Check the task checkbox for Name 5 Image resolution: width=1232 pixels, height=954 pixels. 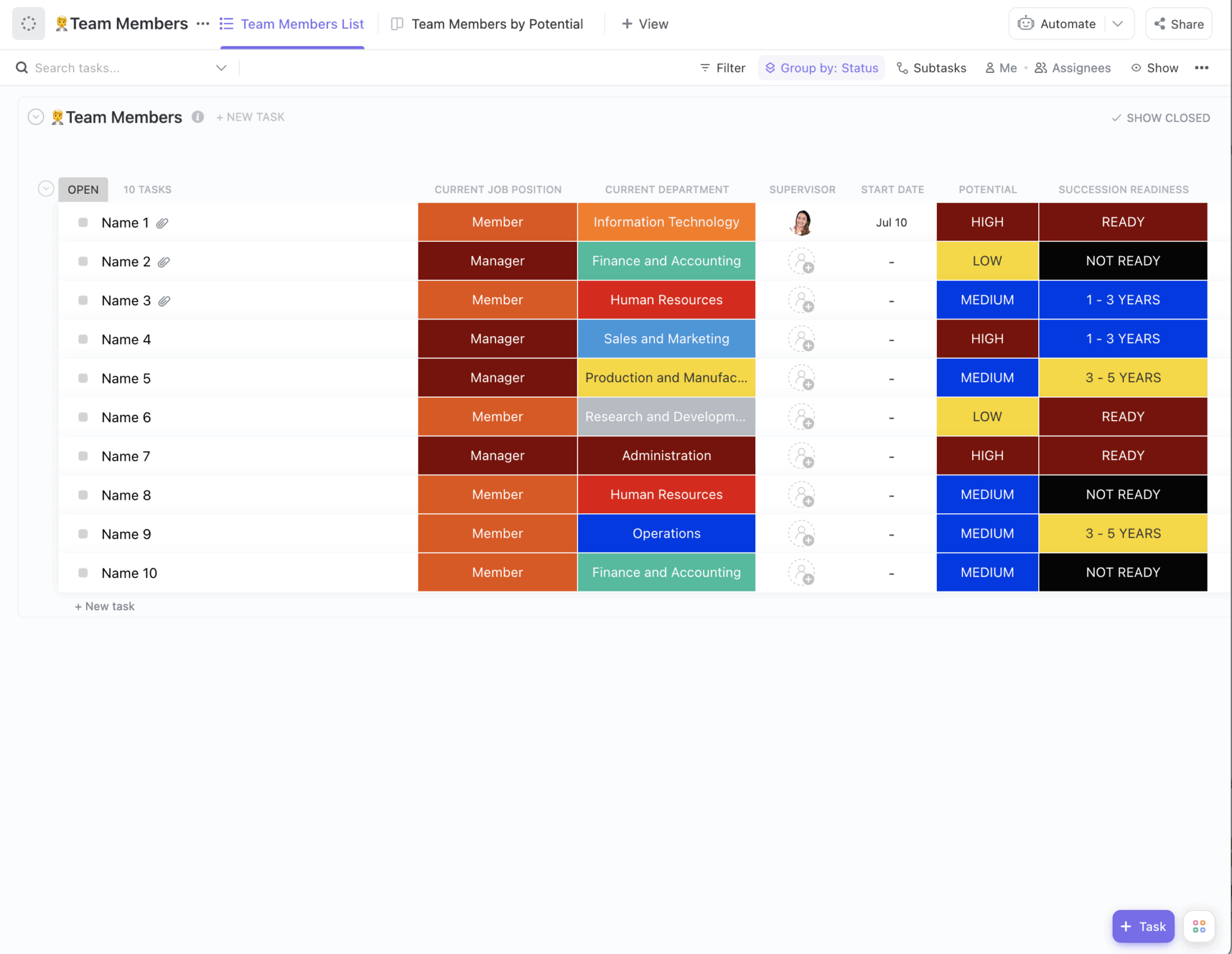(x=83, y=378)
